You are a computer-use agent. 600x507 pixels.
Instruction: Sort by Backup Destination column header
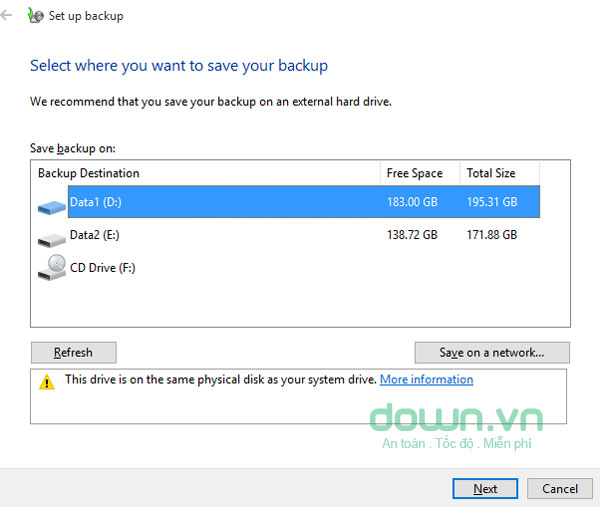coord(205,173)
